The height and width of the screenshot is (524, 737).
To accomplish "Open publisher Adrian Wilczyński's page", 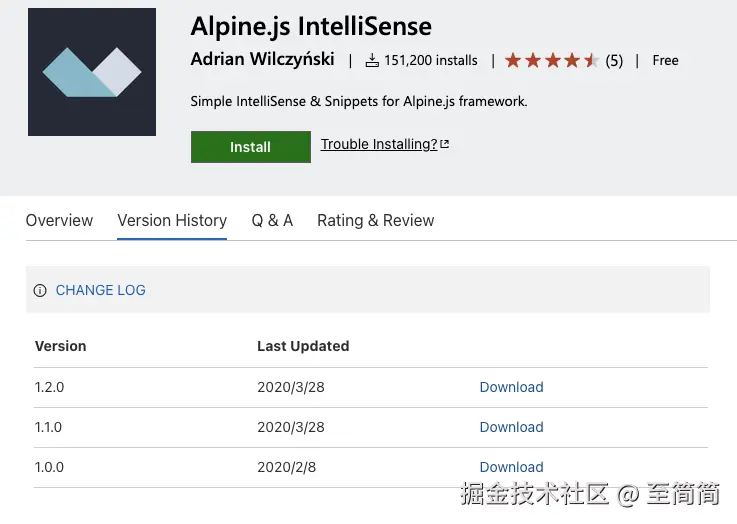I will point(263,60).
